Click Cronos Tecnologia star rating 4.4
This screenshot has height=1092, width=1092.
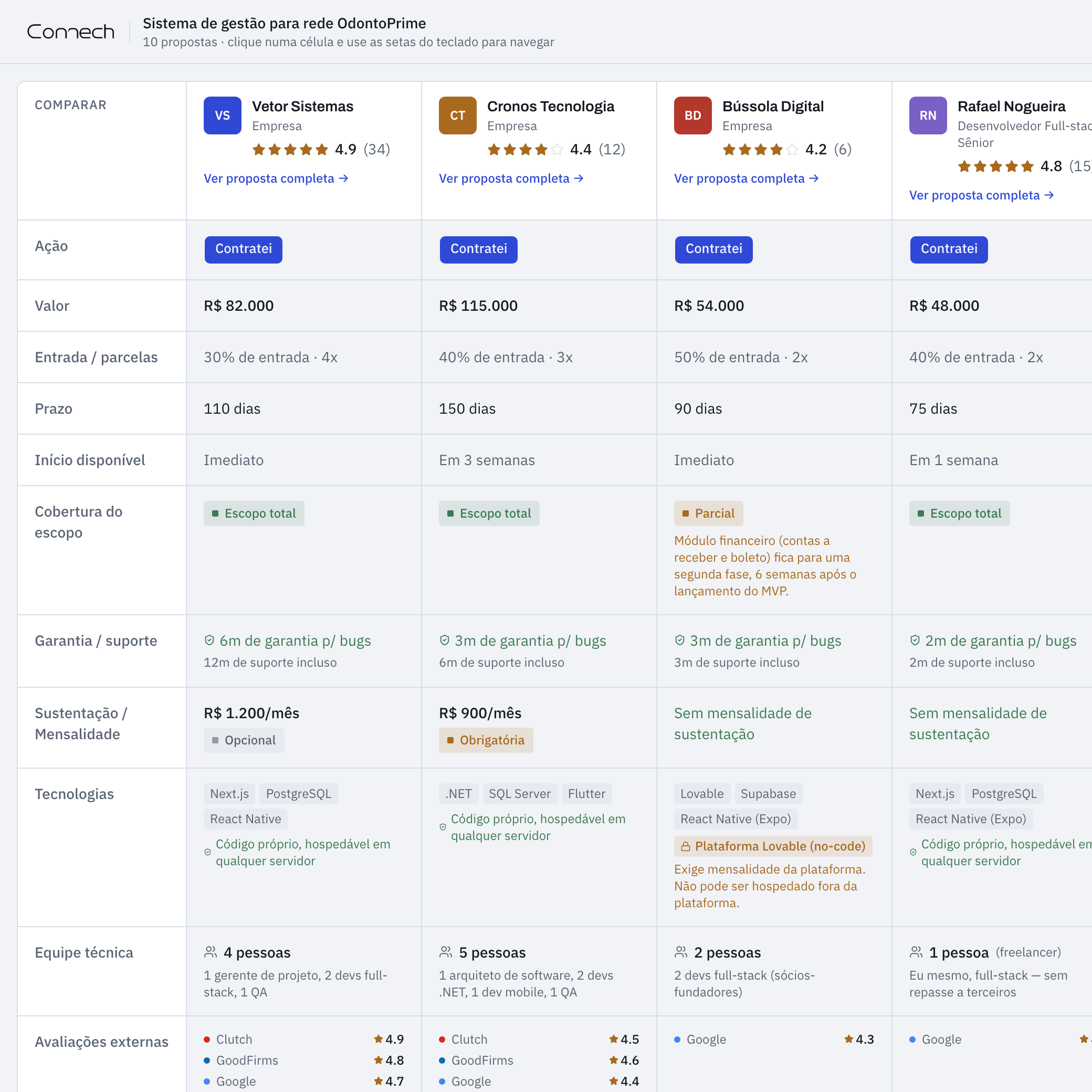(556, 149)
